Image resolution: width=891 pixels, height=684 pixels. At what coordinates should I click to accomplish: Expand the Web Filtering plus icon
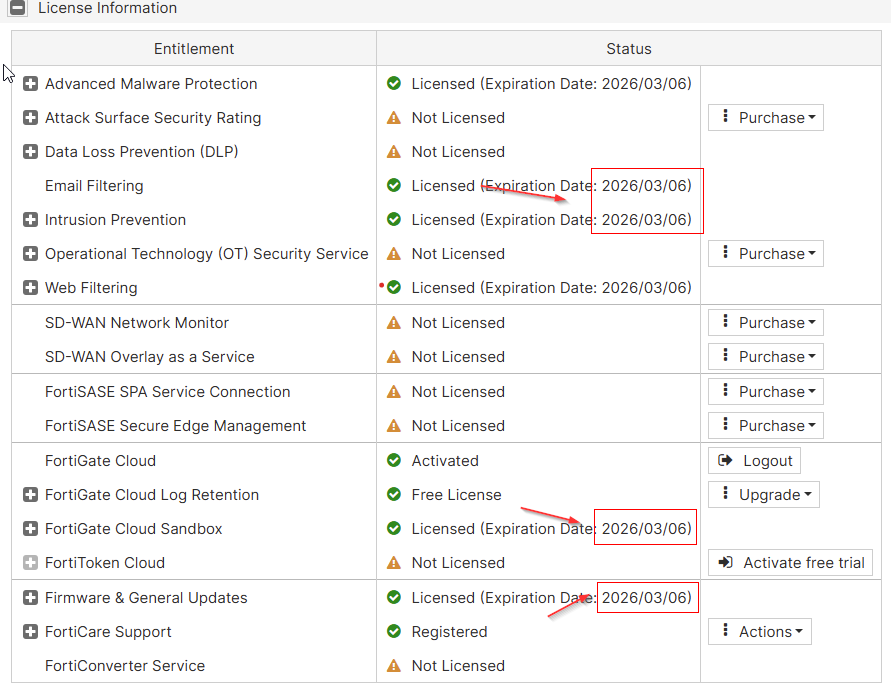pos(30,288)
